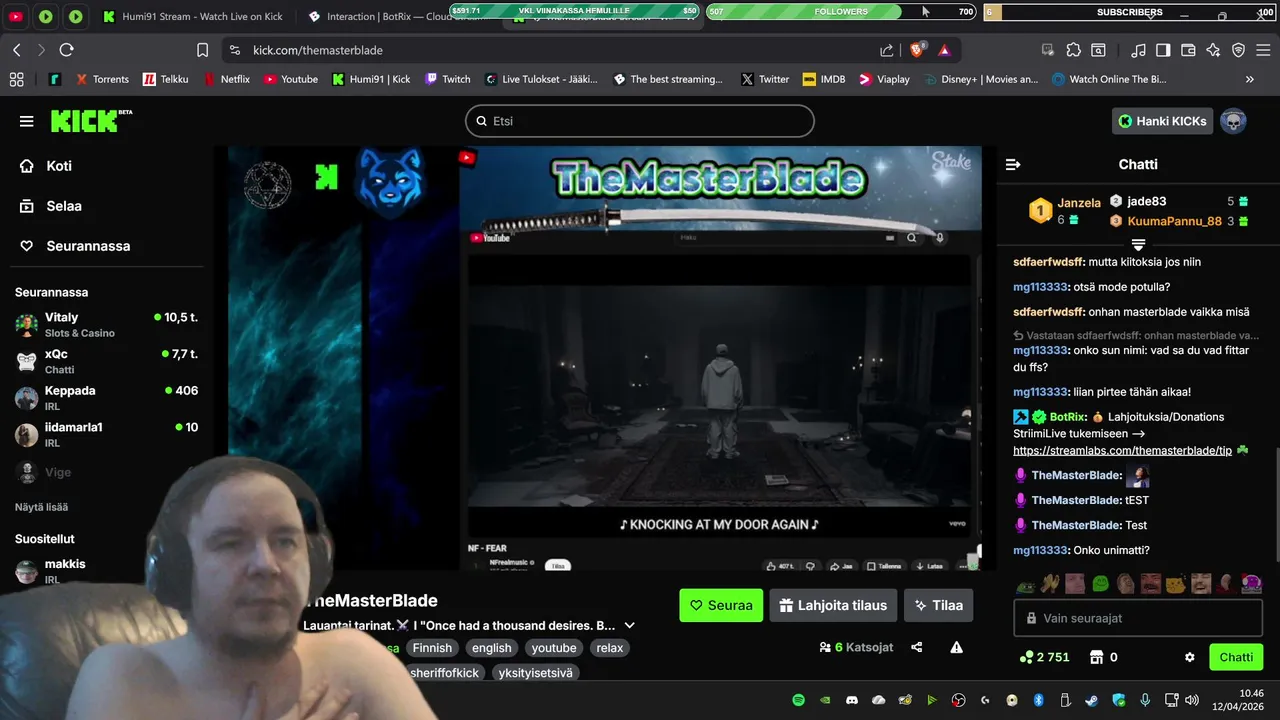The width and height of the screenshot is (1280, 720).
Task: Click the Lahjoita tilaus button
Action: click(x=833, y=605)
